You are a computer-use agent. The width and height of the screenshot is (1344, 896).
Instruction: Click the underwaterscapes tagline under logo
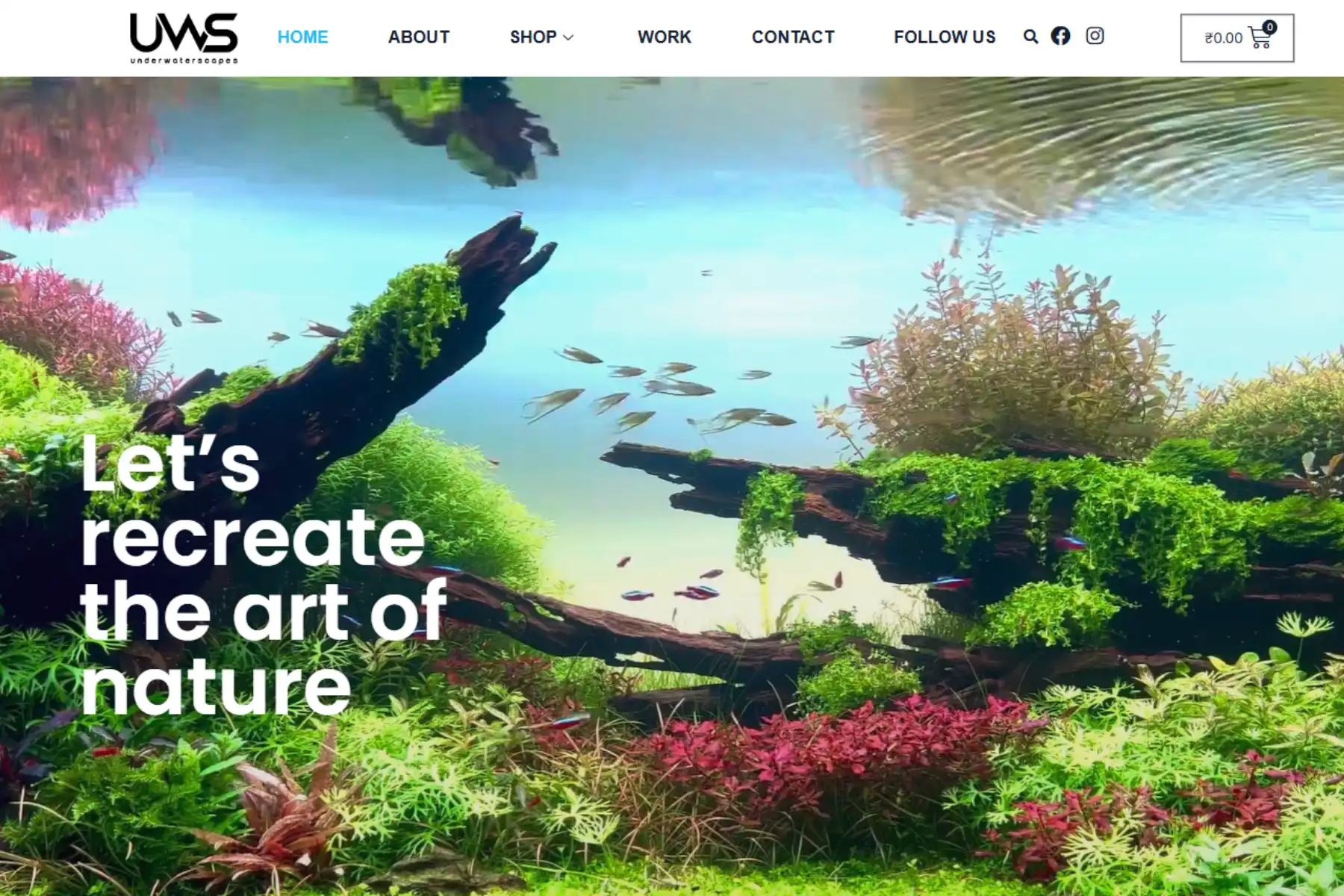[184, 60]
